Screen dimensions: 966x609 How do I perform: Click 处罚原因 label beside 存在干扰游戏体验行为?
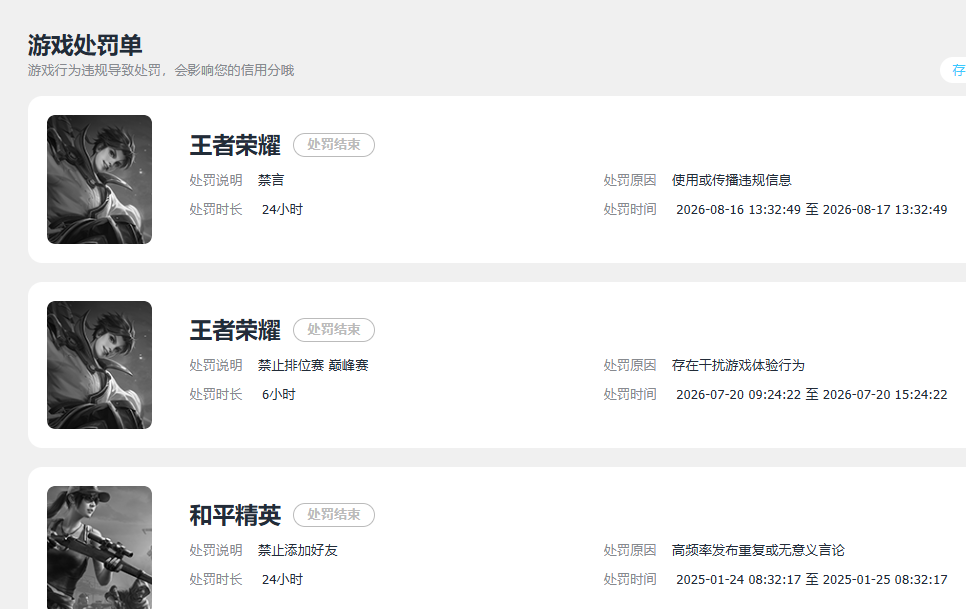(630, 365)
